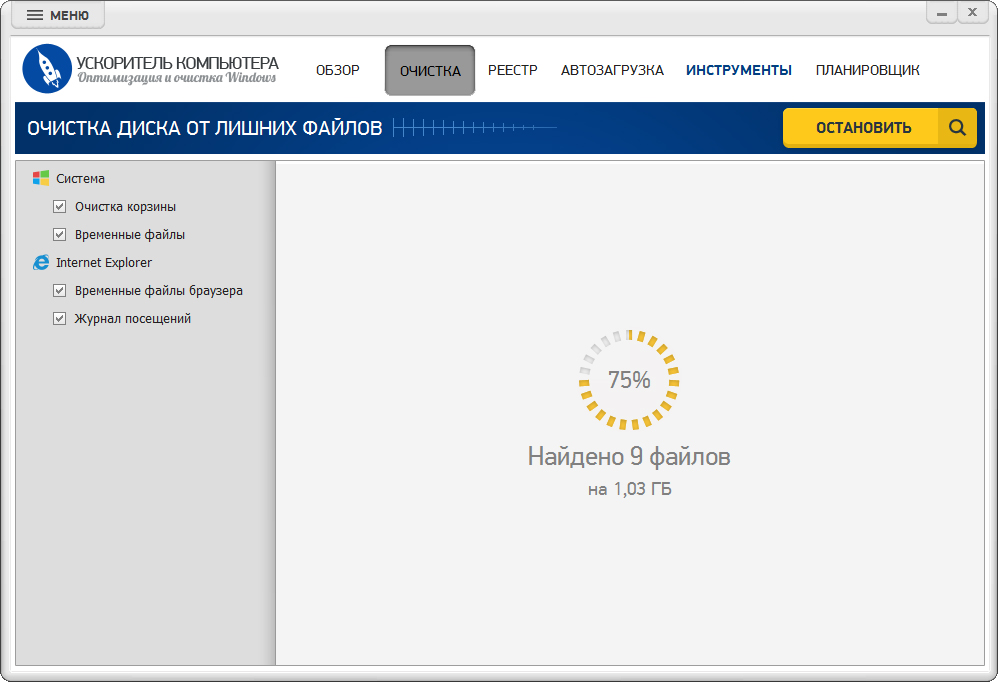998x682 pixels.
Task: Disable Временные файлы браузера checkbox
Action: [60, 291]
